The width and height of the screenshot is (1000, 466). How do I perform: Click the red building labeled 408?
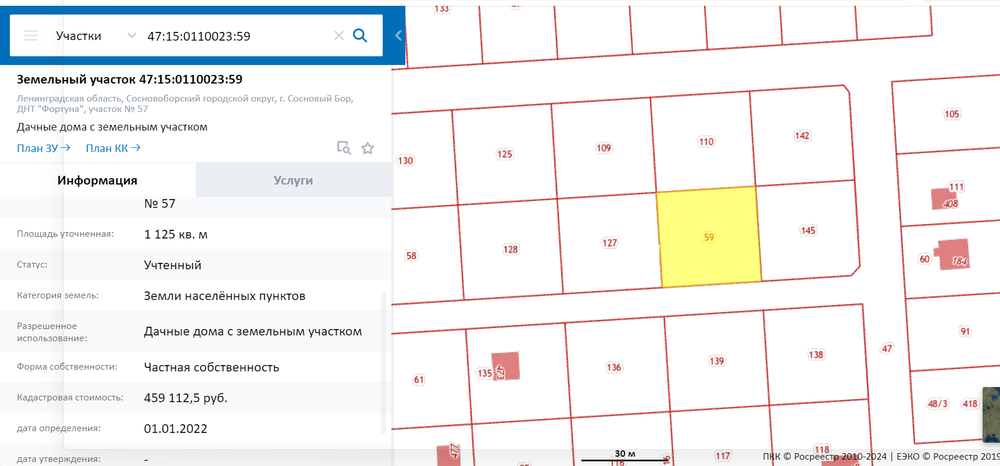pos(945,199)
